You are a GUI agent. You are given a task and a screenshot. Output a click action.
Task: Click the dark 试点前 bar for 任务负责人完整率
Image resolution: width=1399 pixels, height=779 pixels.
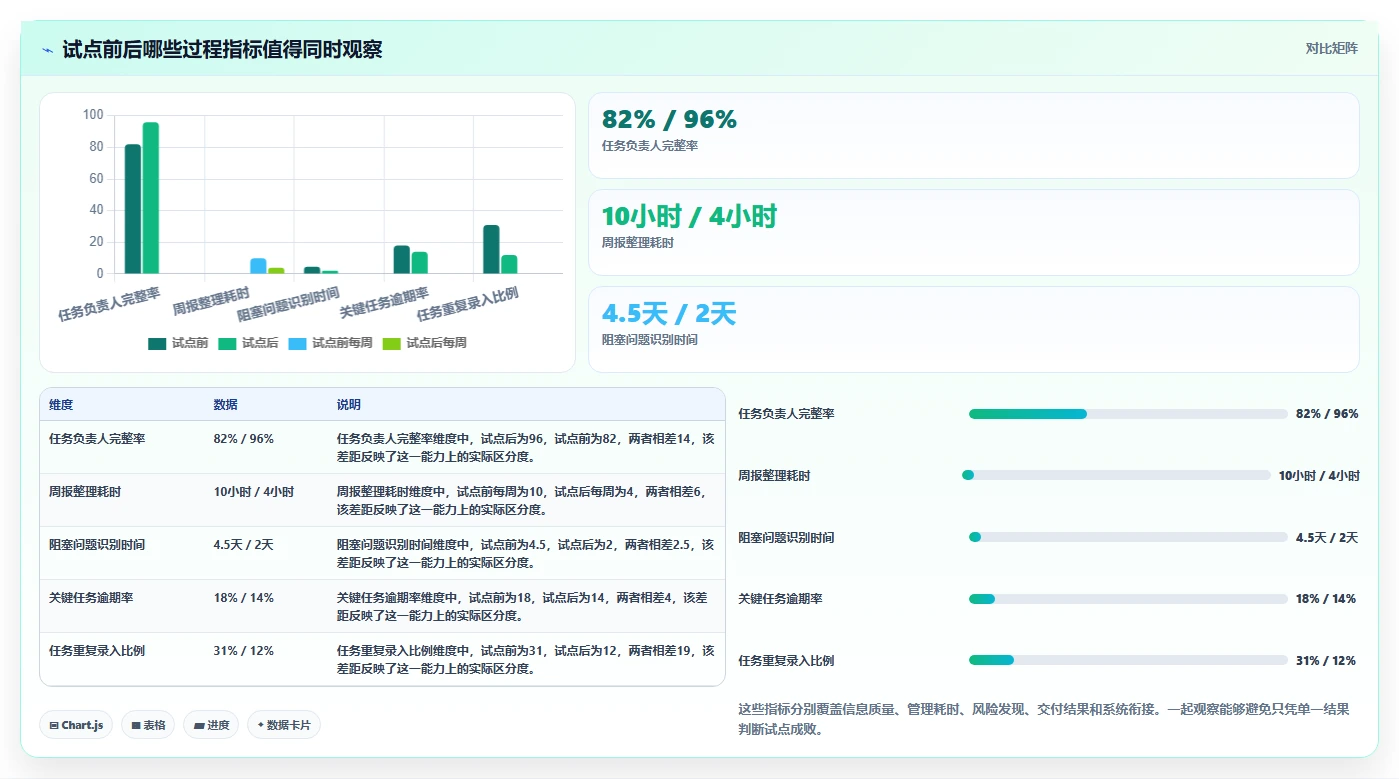tap(133, 209)
